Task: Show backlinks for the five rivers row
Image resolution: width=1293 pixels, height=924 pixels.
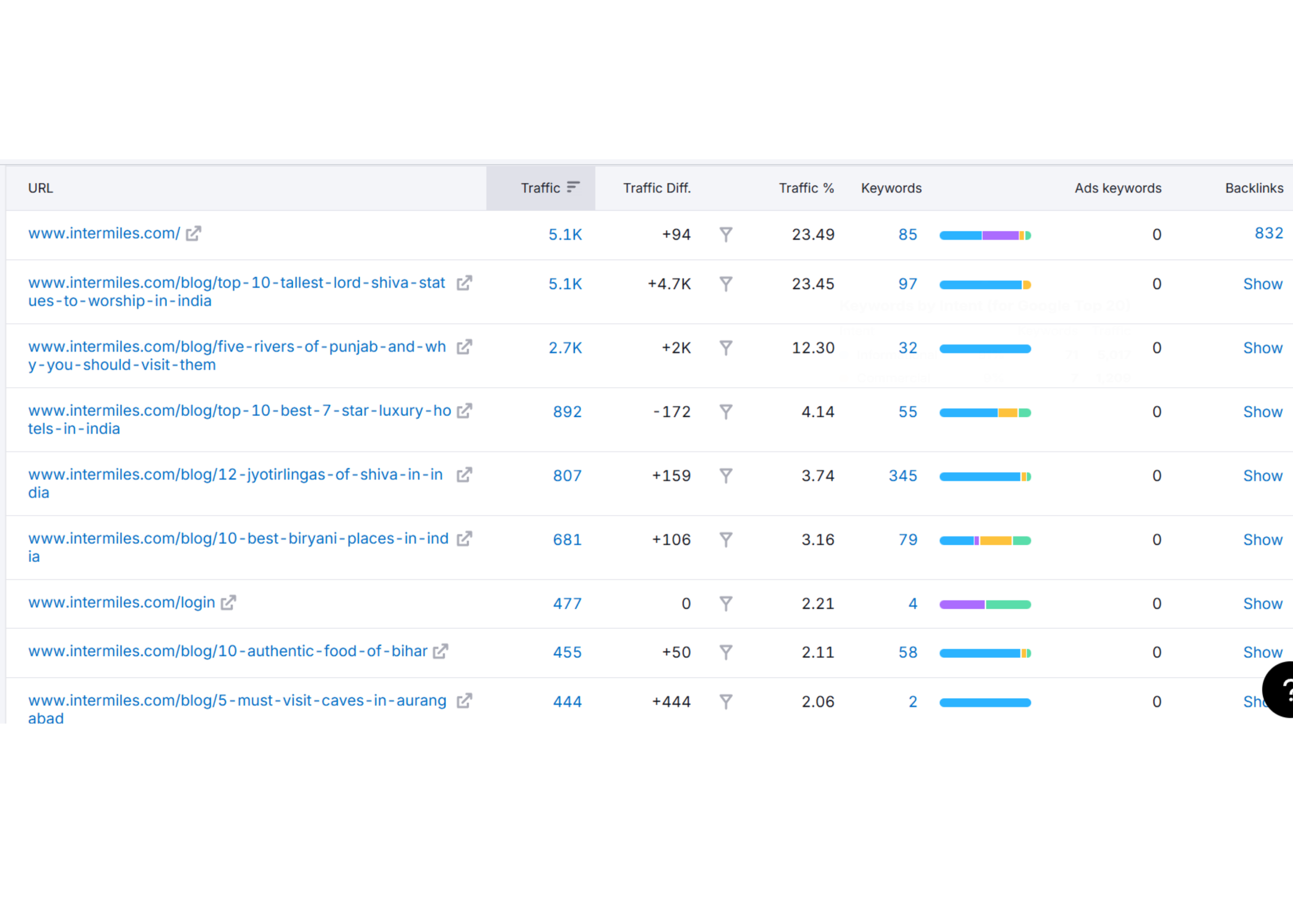Action: 1263,348
